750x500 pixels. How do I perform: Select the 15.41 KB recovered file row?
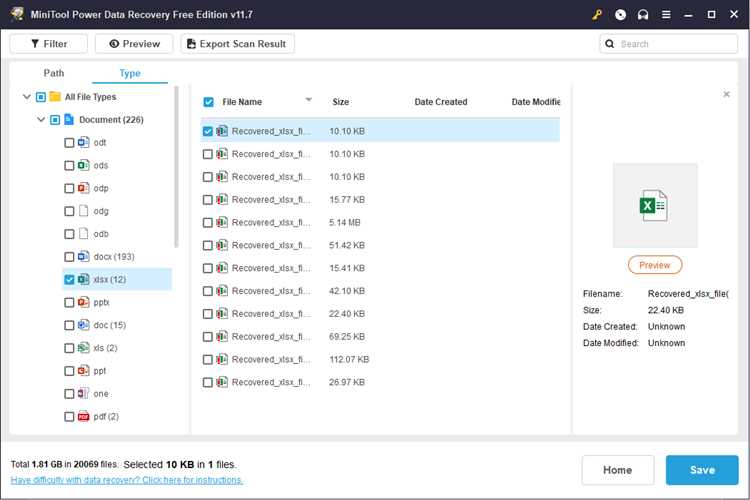(x=380, y=268)
